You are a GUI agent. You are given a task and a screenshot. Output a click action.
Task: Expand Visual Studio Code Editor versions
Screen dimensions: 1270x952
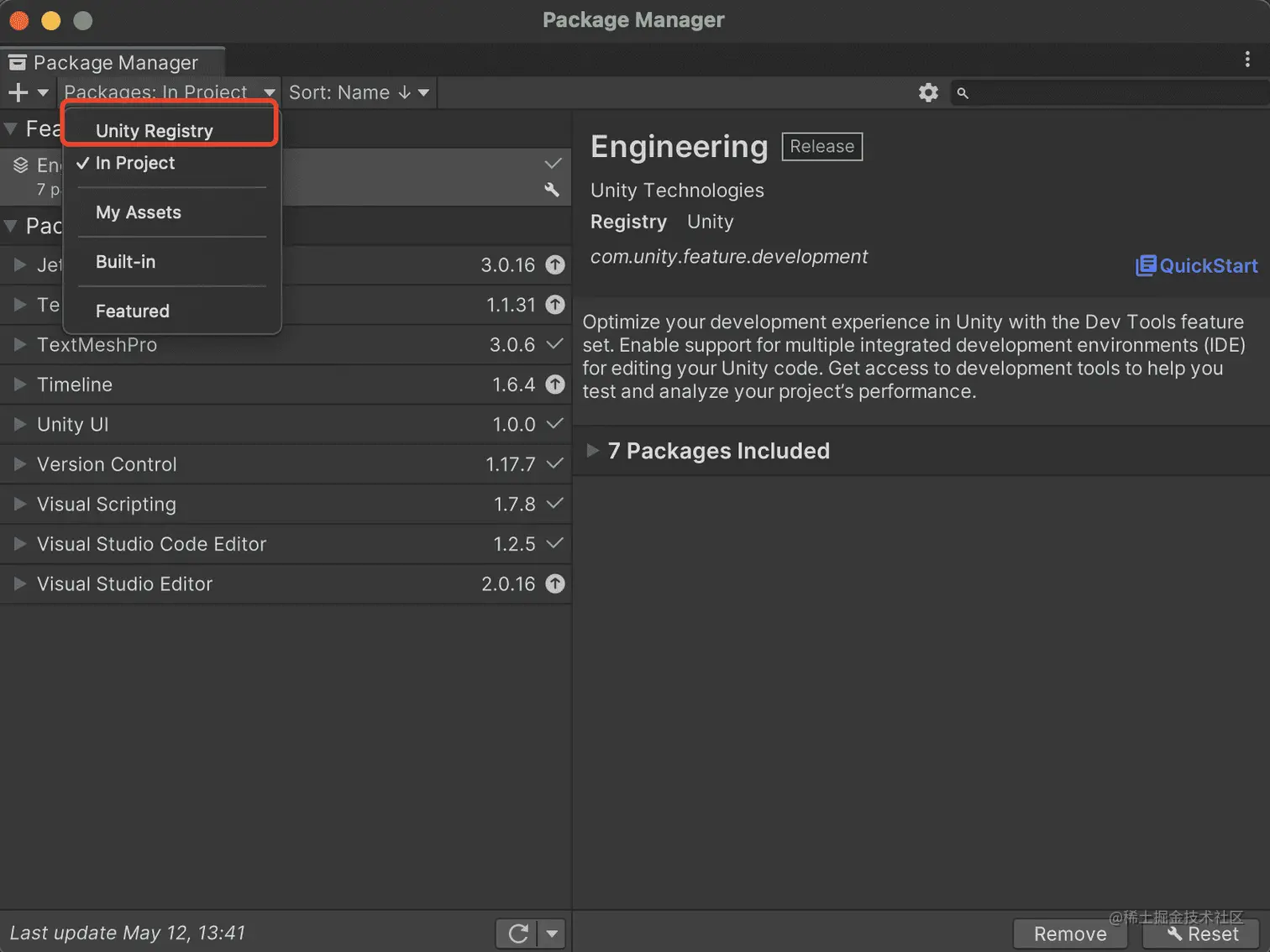[x=20, y=544]
